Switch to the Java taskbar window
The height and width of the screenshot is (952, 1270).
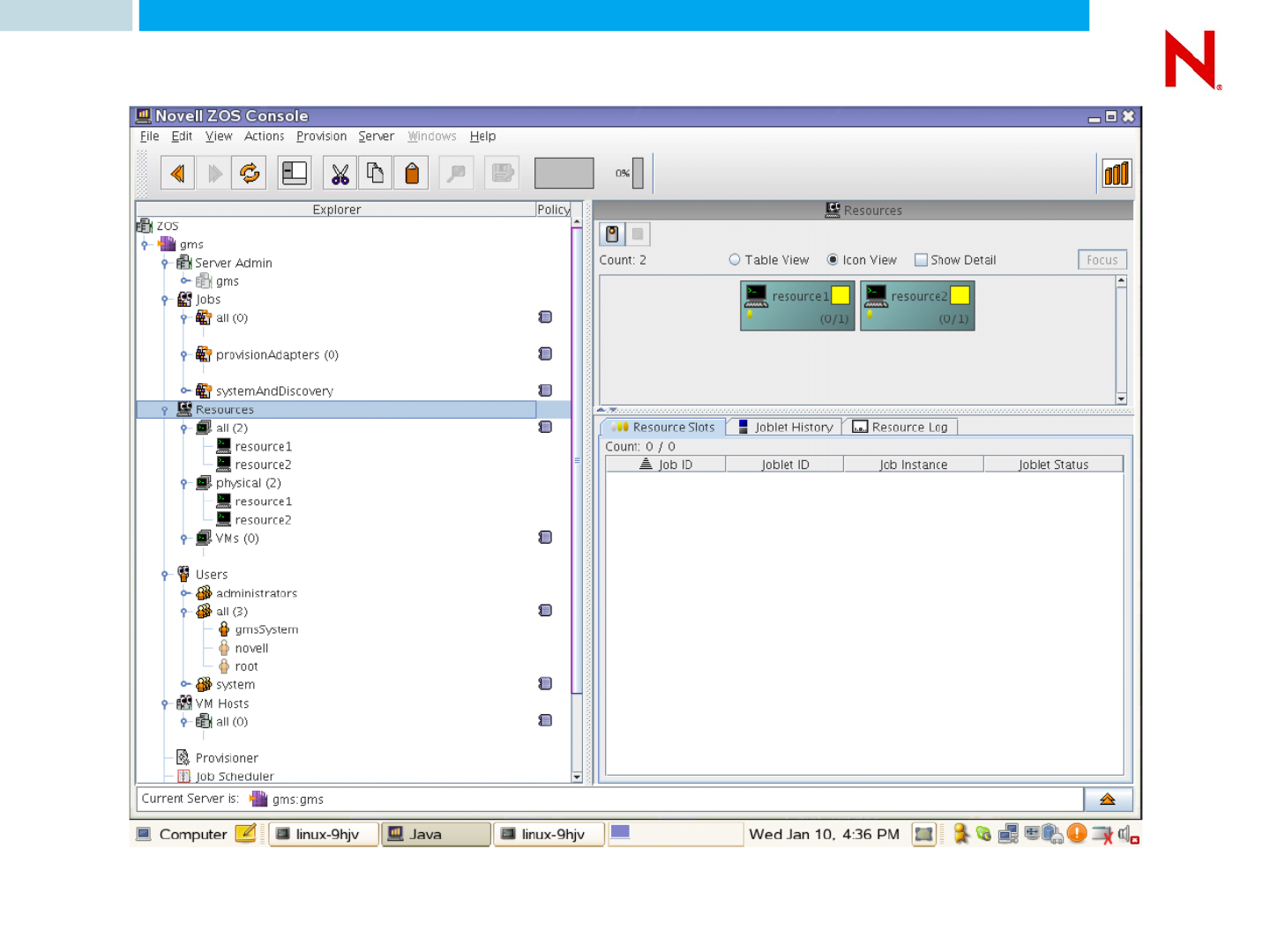pos(436,834)
